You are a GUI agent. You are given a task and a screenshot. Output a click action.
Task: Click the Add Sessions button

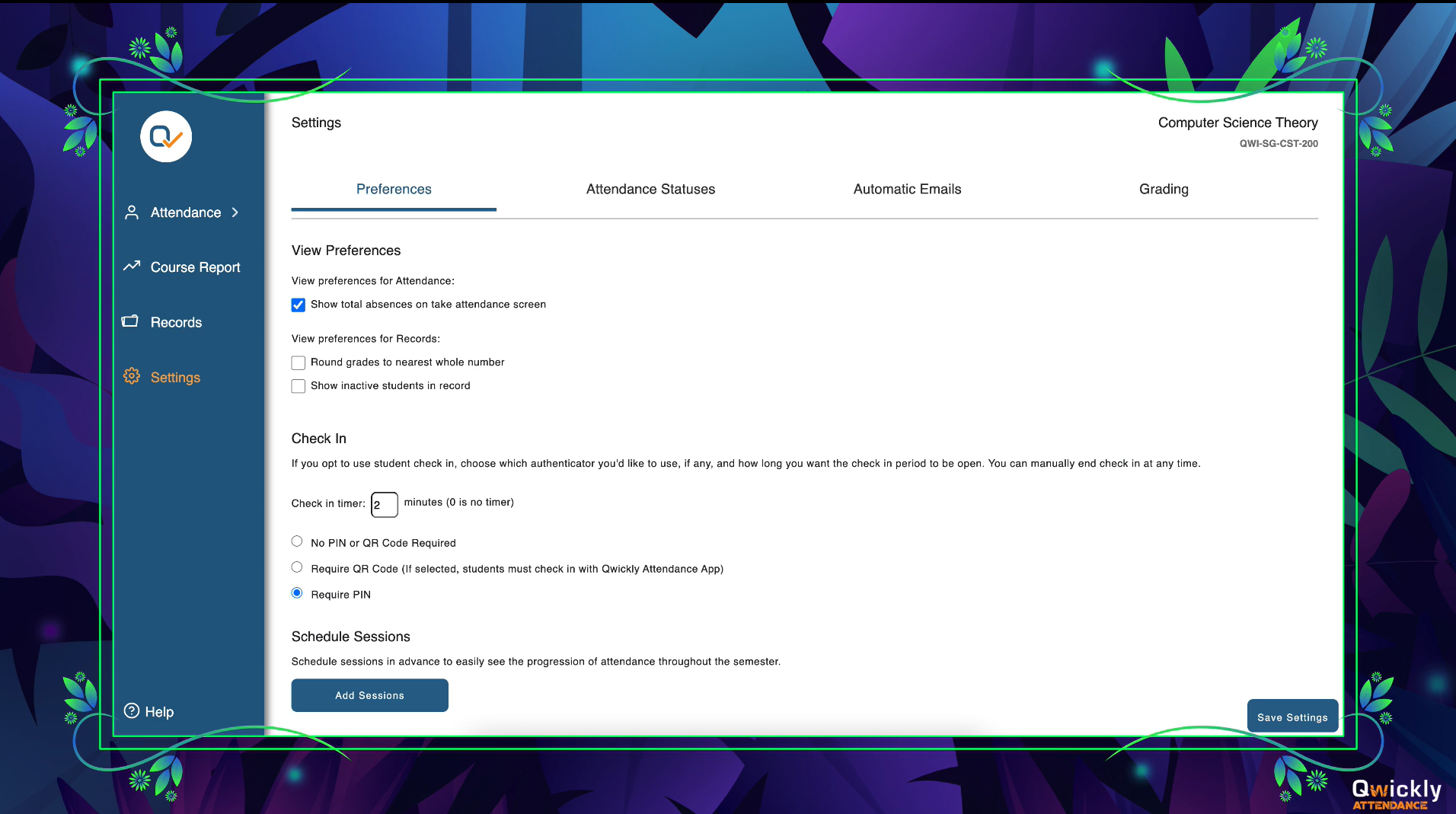pos(370,695)
